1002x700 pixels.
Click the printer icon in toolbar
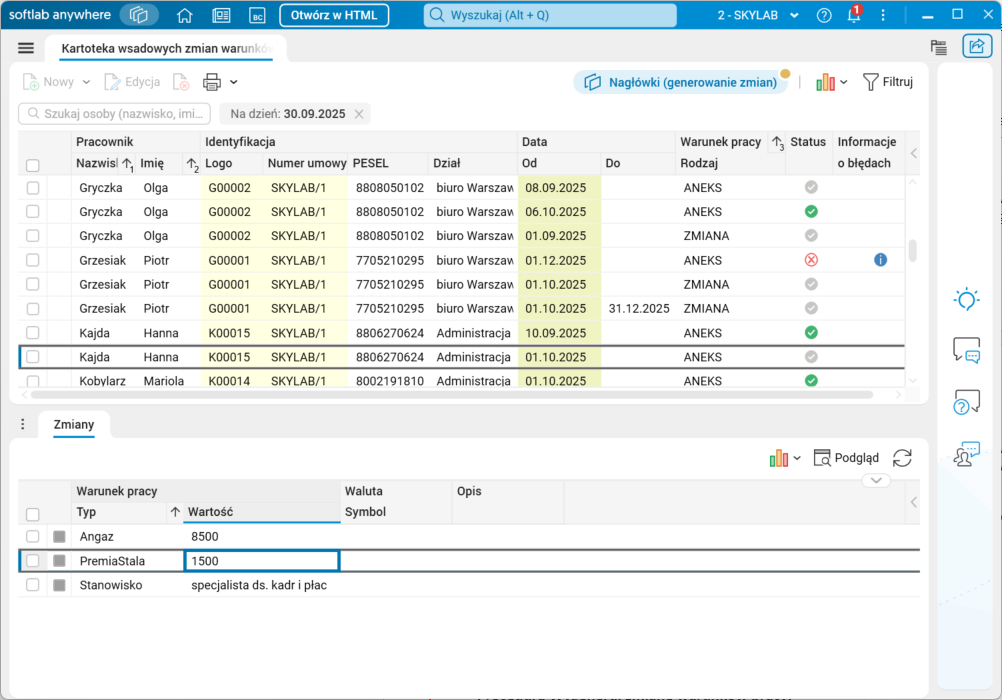(x=212, y=82)
